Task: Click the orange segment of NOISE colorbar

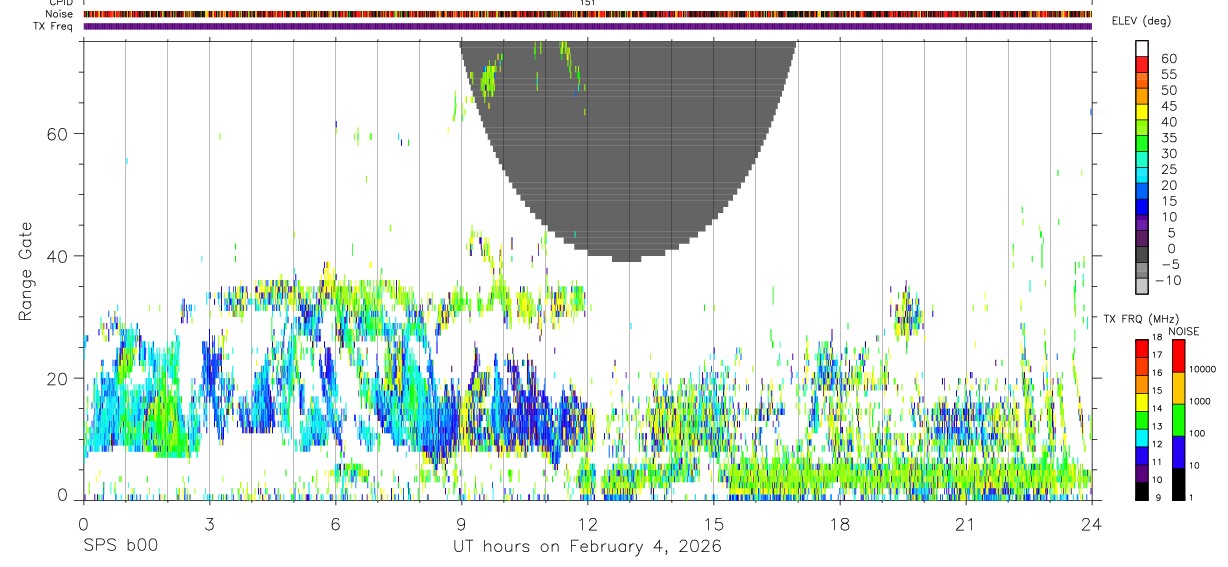Action: coord(1178,388)
